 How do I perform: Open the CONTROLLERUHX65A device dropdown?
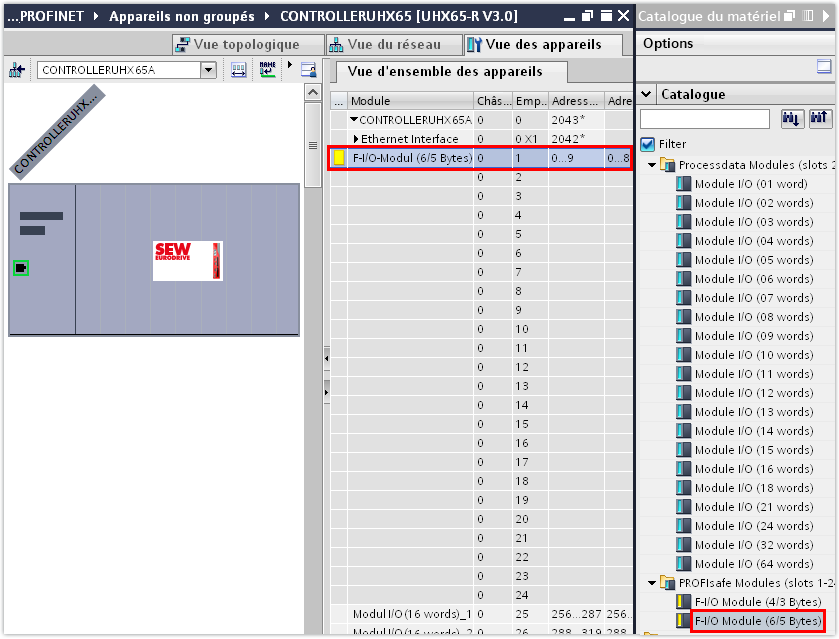point(208,70)
